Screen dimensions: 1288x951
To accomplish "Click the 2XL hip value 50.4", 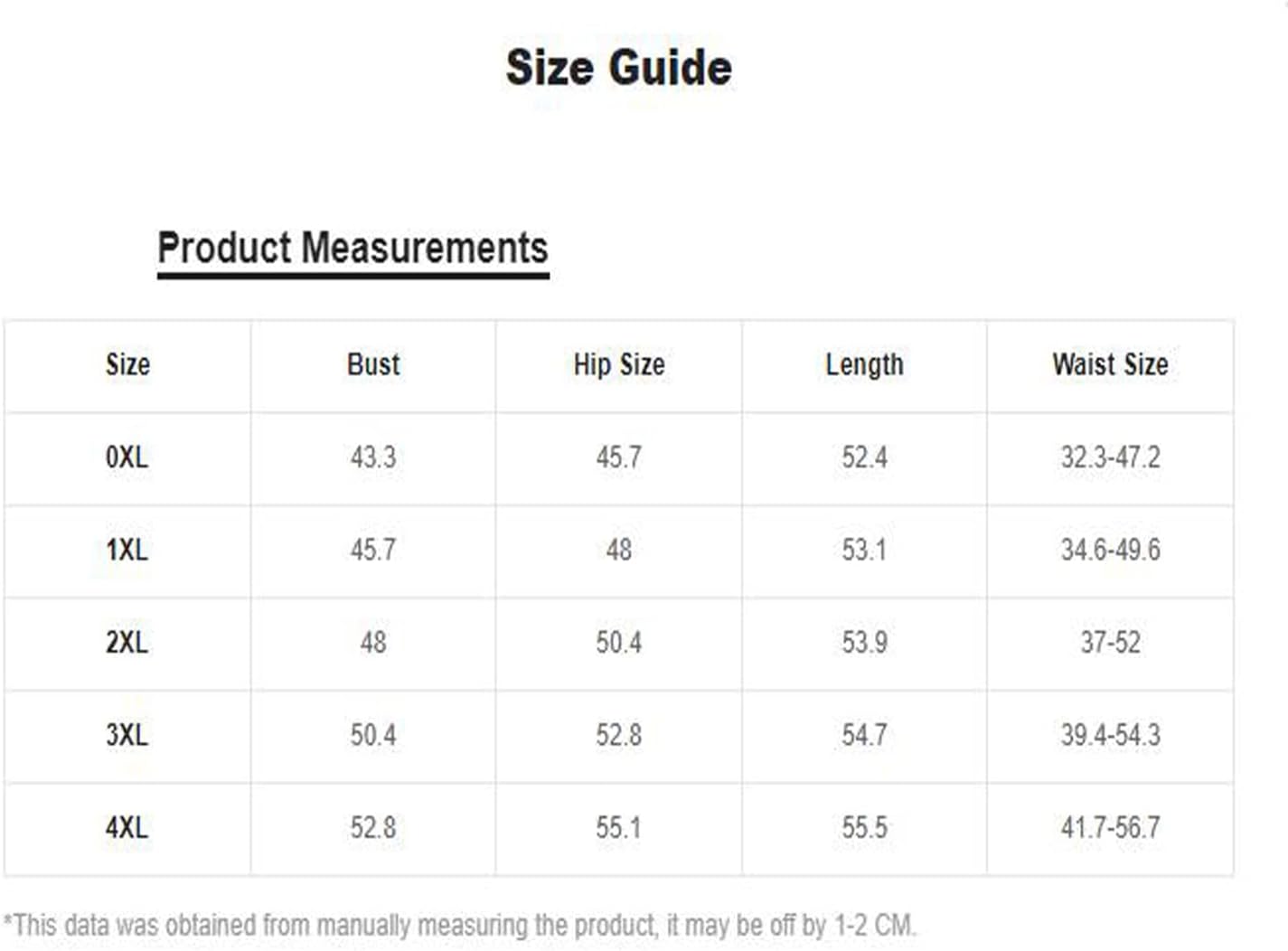I will point(618,643).
